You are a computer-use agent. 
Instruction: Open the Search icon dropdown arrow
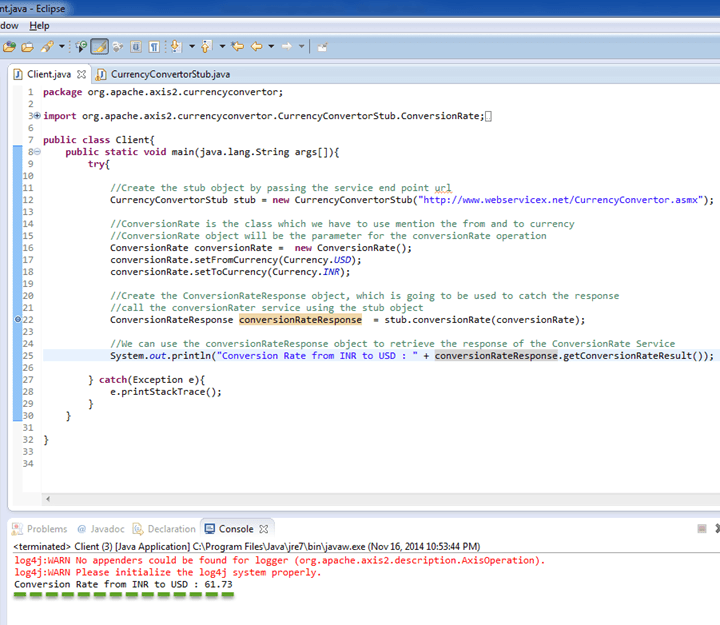point(62,46)
